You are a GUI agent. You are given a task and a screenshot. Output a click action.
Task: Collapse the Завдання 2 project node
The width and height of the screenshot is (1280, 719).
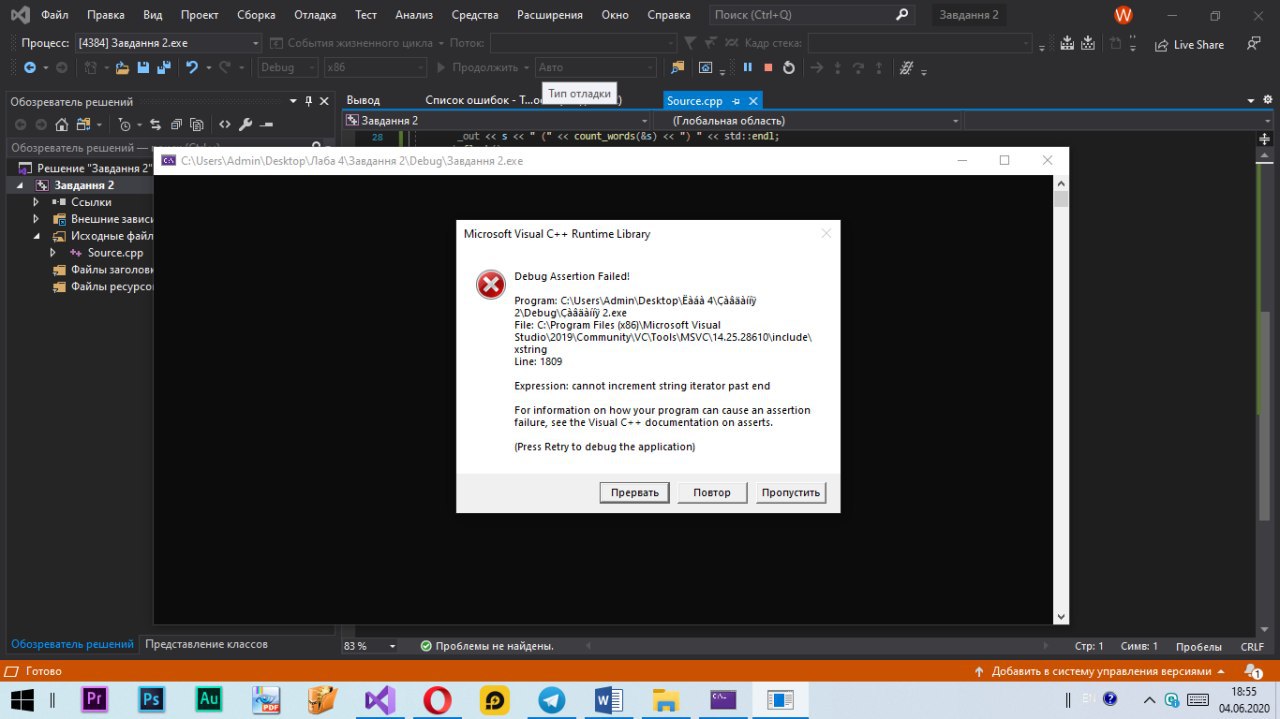click(19, 185)
